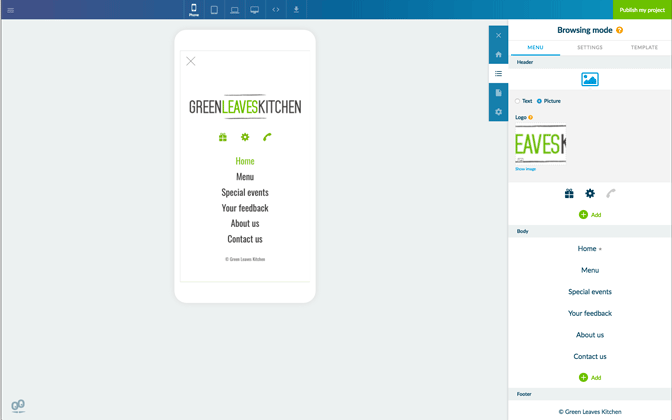Click Add button below header icons

[590, 214]
